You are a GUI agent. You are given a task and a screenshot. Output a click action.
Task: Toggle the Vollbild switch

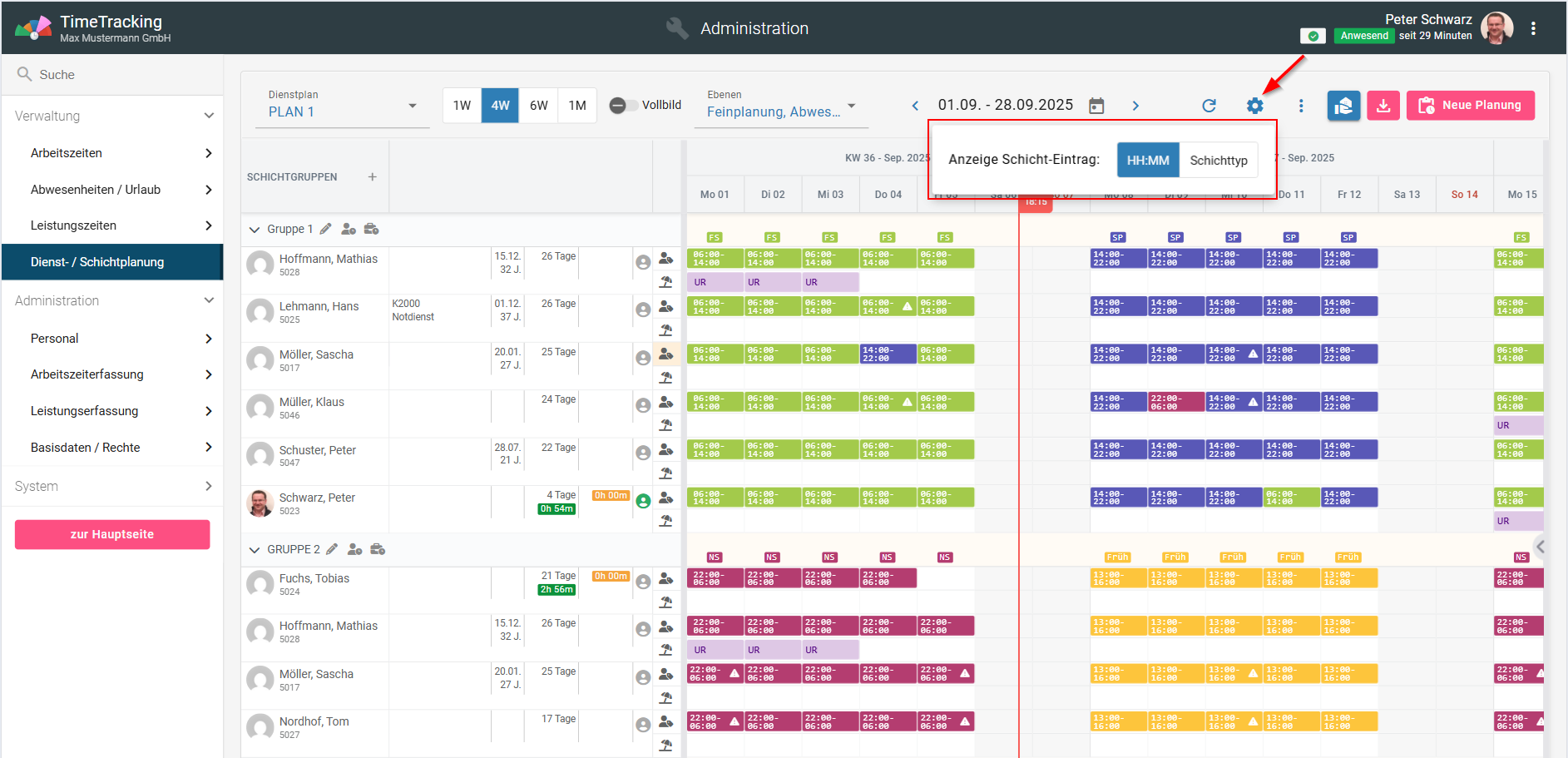coord(619,106)
